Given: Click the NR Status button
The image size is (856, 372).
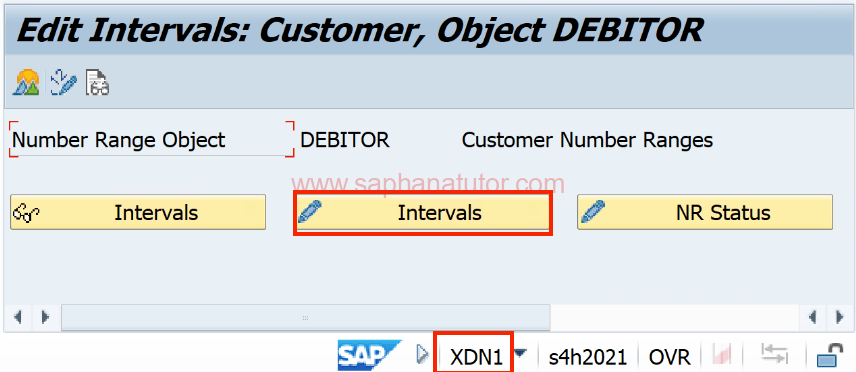Looking at the screenshot, I should point(705,212).
